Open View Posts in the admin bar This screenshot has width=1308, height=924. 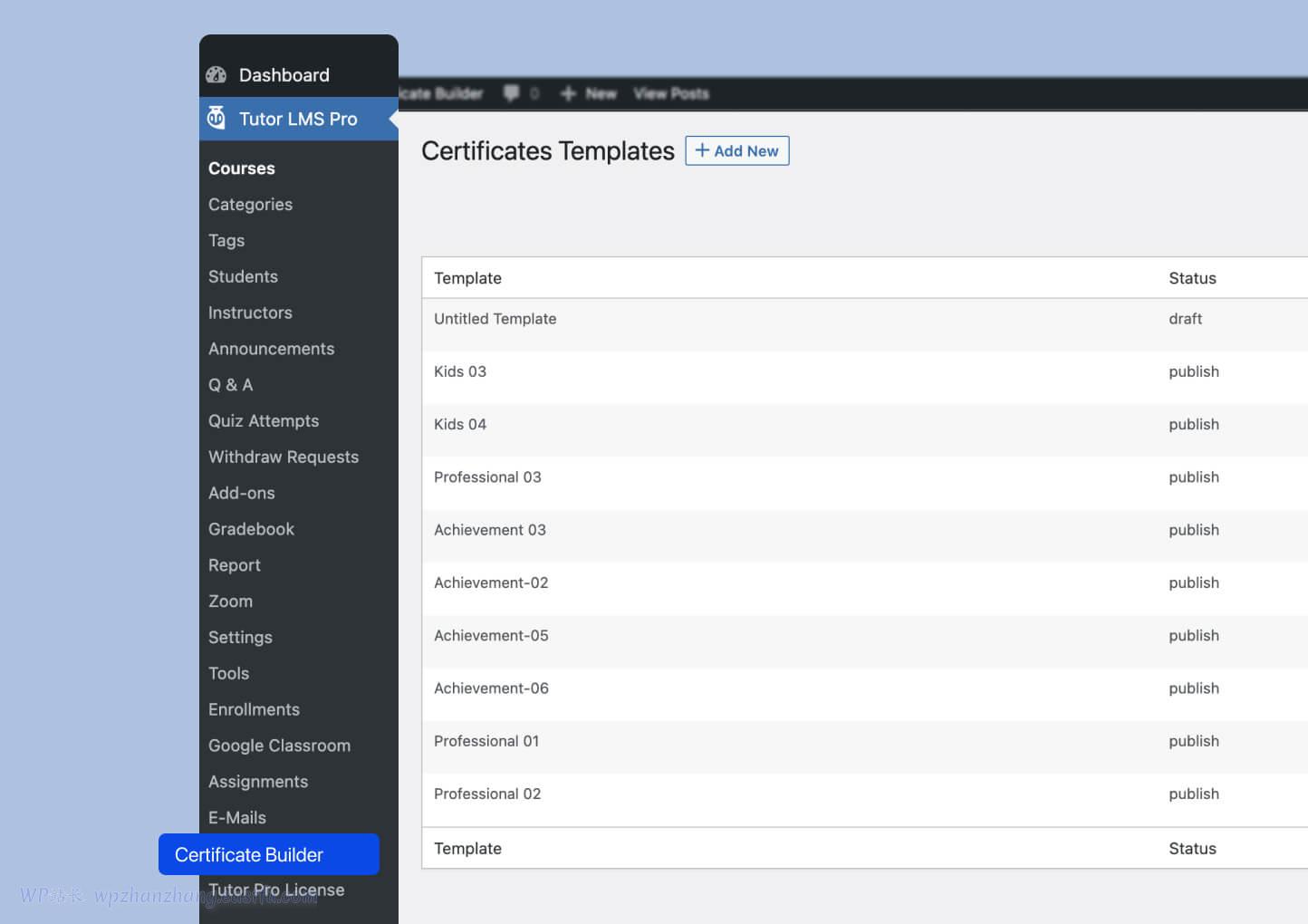[x=670, y=93]
